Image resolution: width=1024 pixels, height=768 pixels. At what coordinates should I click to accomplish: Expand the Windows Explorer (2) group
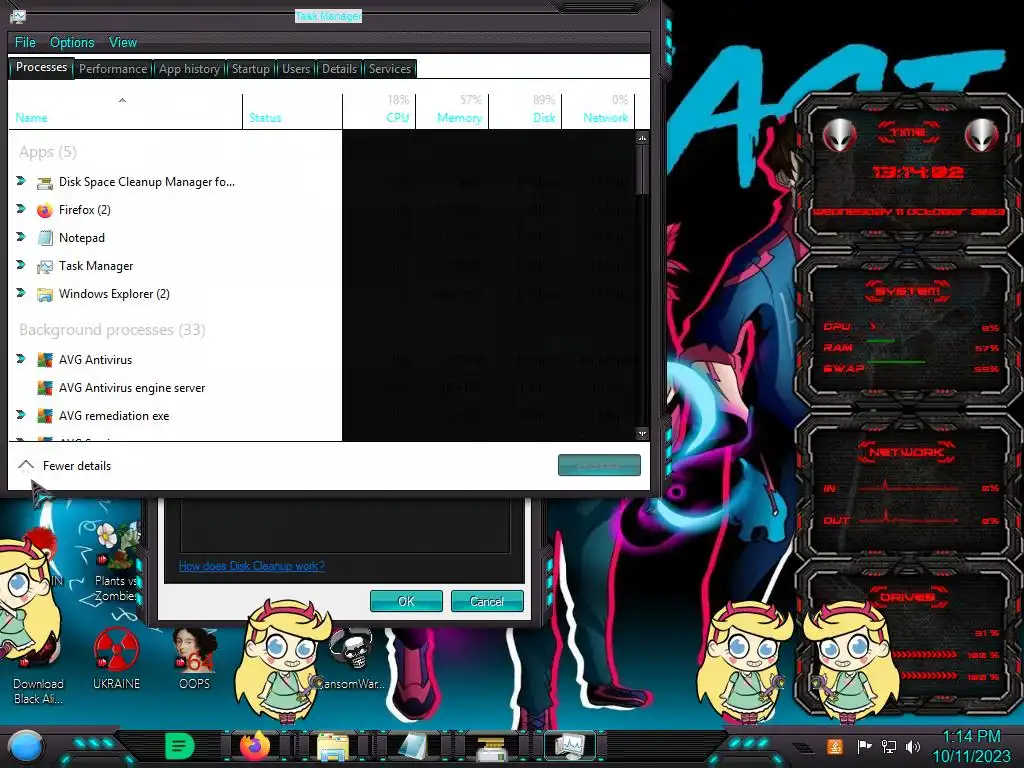pyautogui.click(x=21, y=293)
